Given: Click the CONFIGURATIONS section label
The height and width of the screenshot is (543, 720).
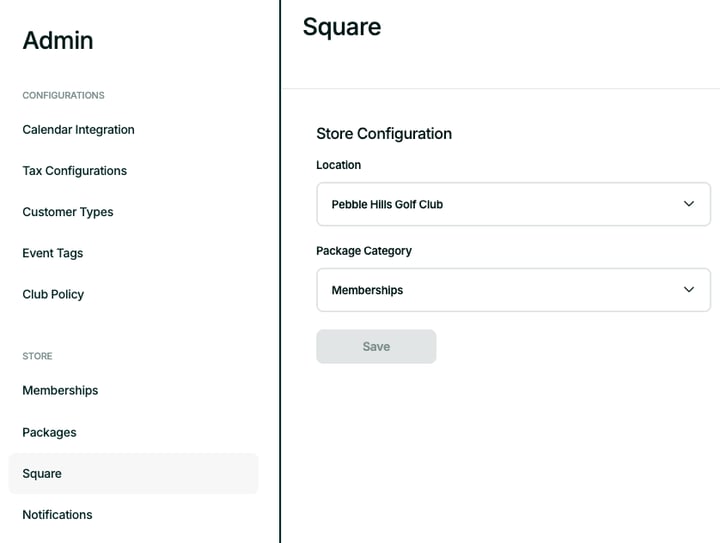Looking at the screenshot, I should 63,95.
